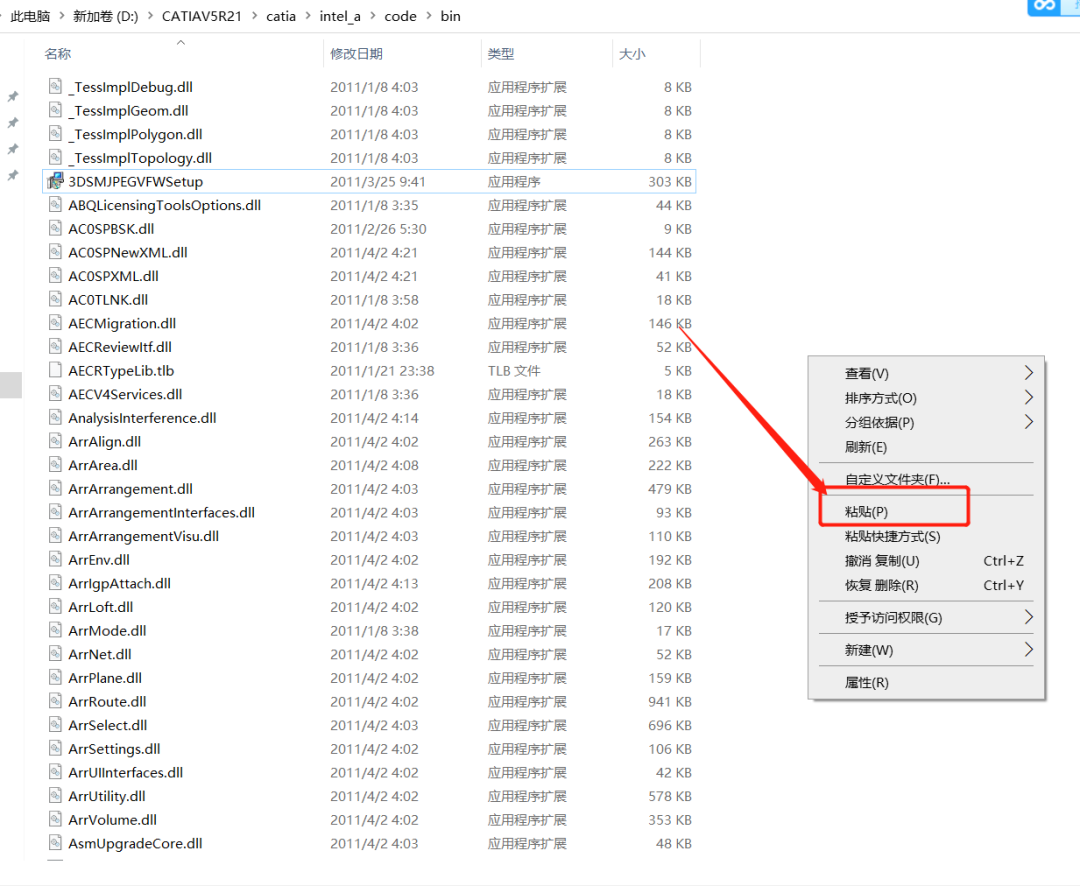Click the ArrEnv.dll file icon
Viewport: 1080px width, 886px height.
click(56, 559)
